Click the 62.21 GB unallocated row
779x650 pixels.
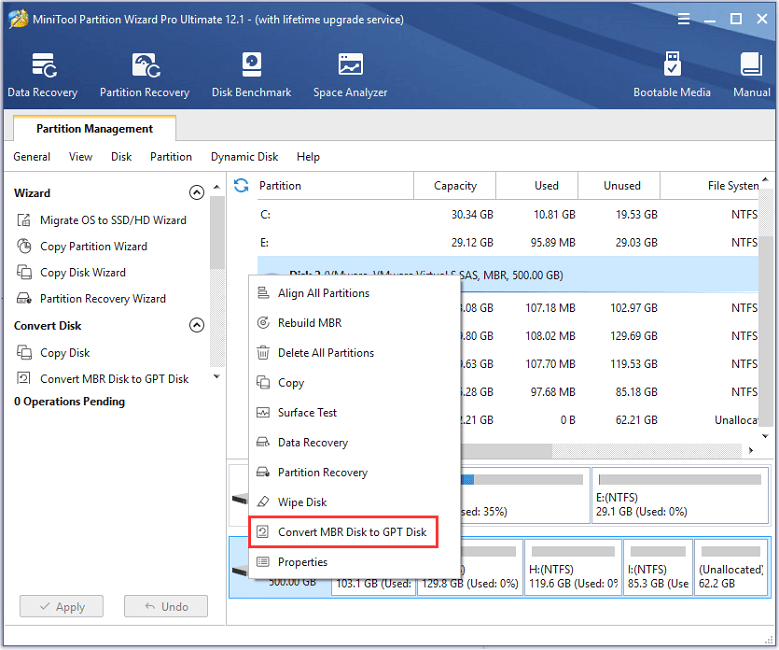click(610, 420)
